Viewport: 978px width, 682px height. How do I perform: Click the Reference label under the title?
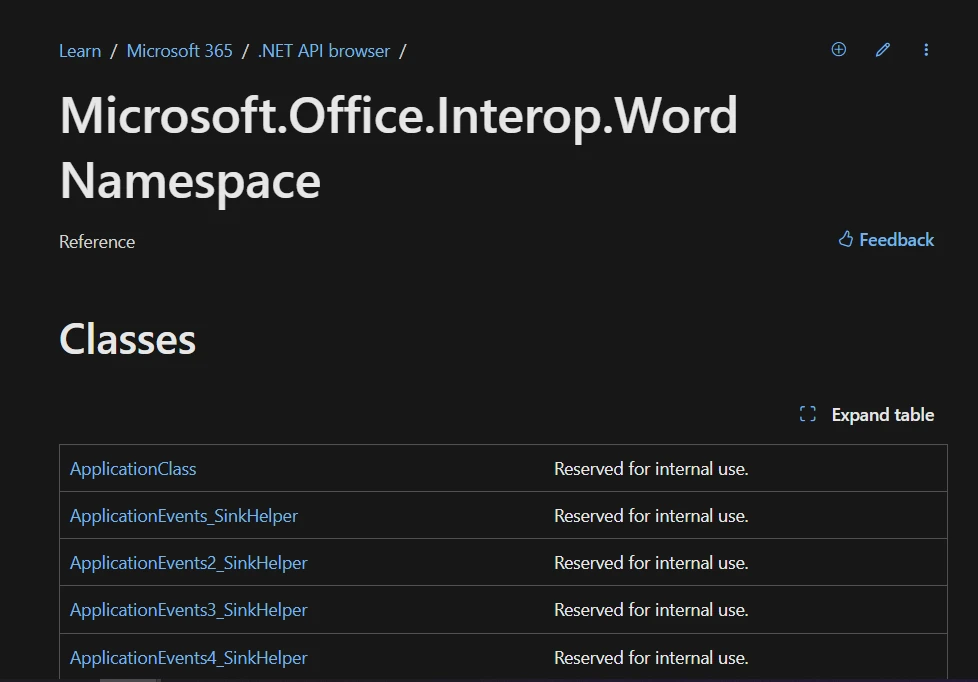pos(97,242)
